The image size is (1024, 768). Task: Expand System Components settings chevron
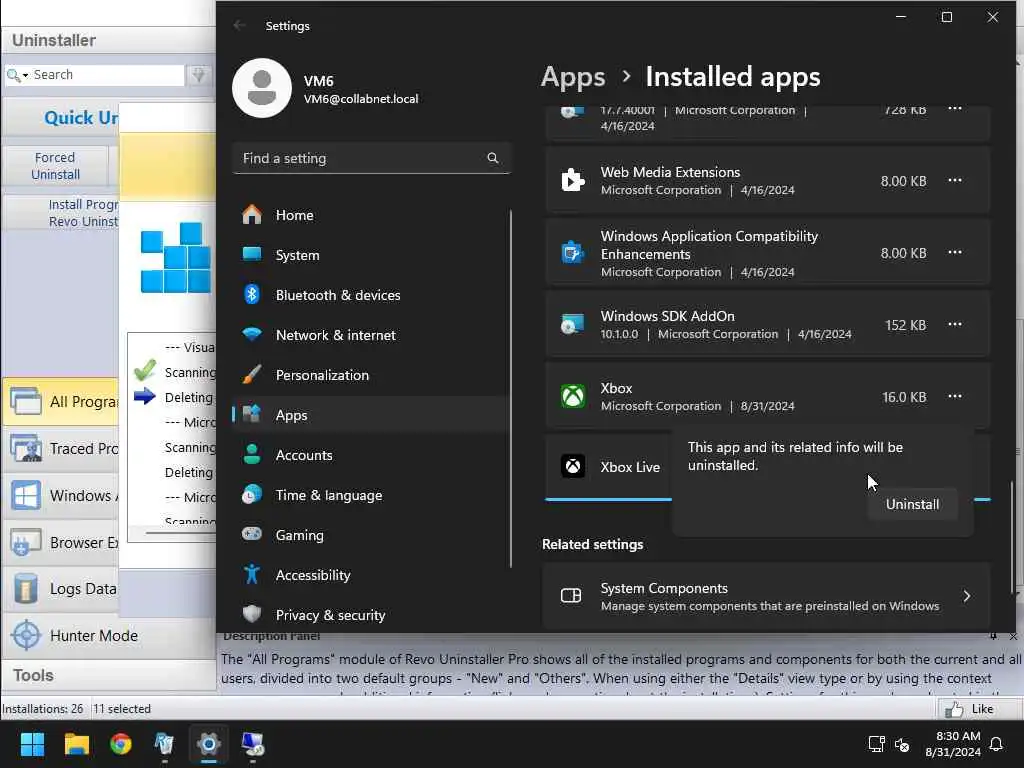point(967,596)
